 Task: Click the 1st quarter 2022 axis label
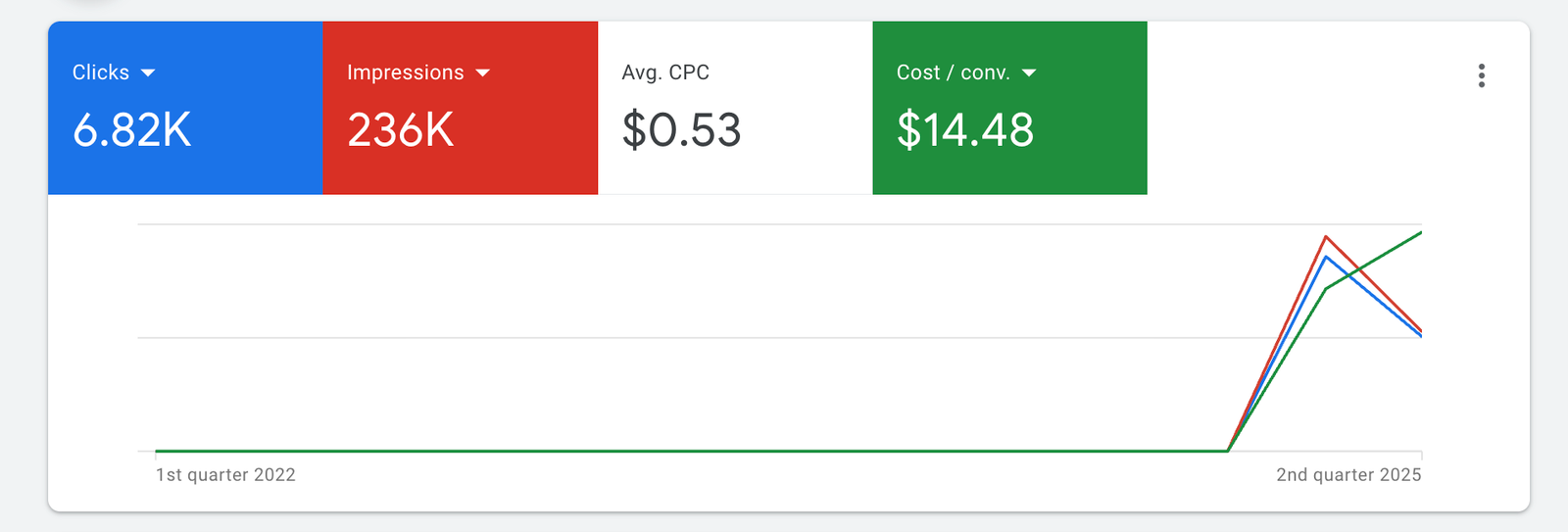(x=225, y=475)
